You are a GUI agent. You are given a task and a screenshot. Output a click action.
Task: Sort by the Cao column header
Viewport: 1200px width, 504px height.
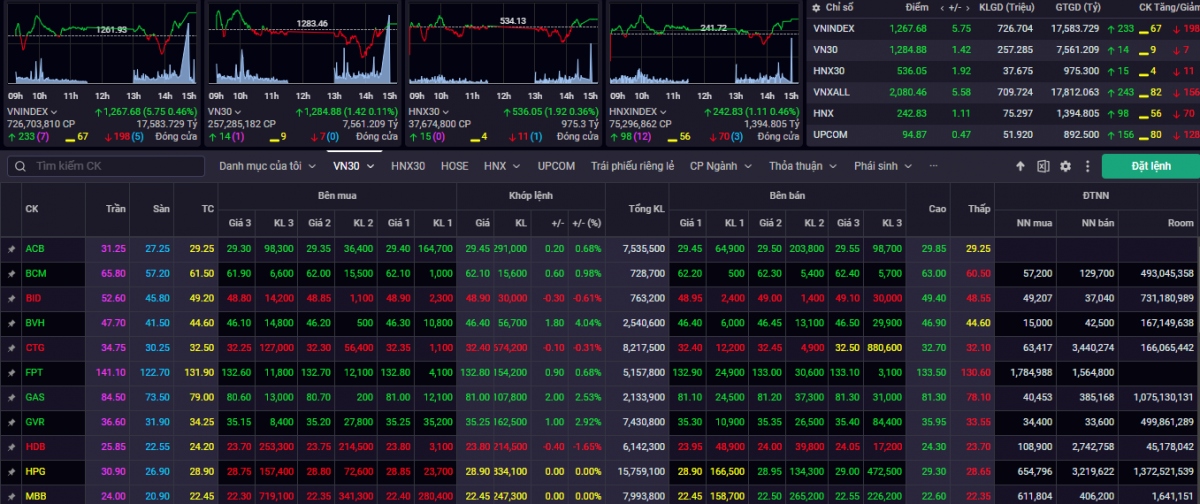pyautogui.click(x=937, y=209)
